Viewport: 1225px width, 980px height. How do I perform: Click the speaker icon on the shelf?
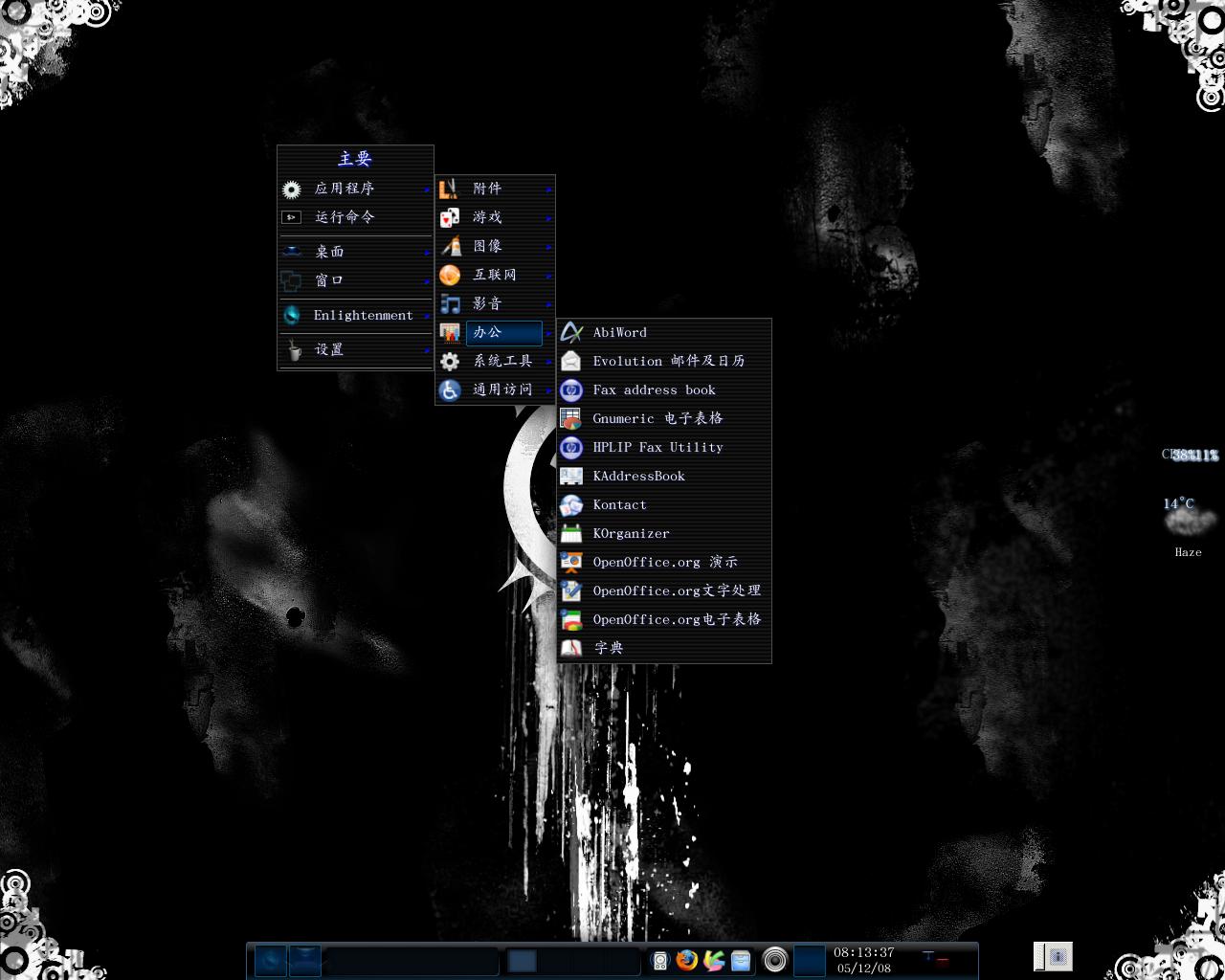coord(659,961)
